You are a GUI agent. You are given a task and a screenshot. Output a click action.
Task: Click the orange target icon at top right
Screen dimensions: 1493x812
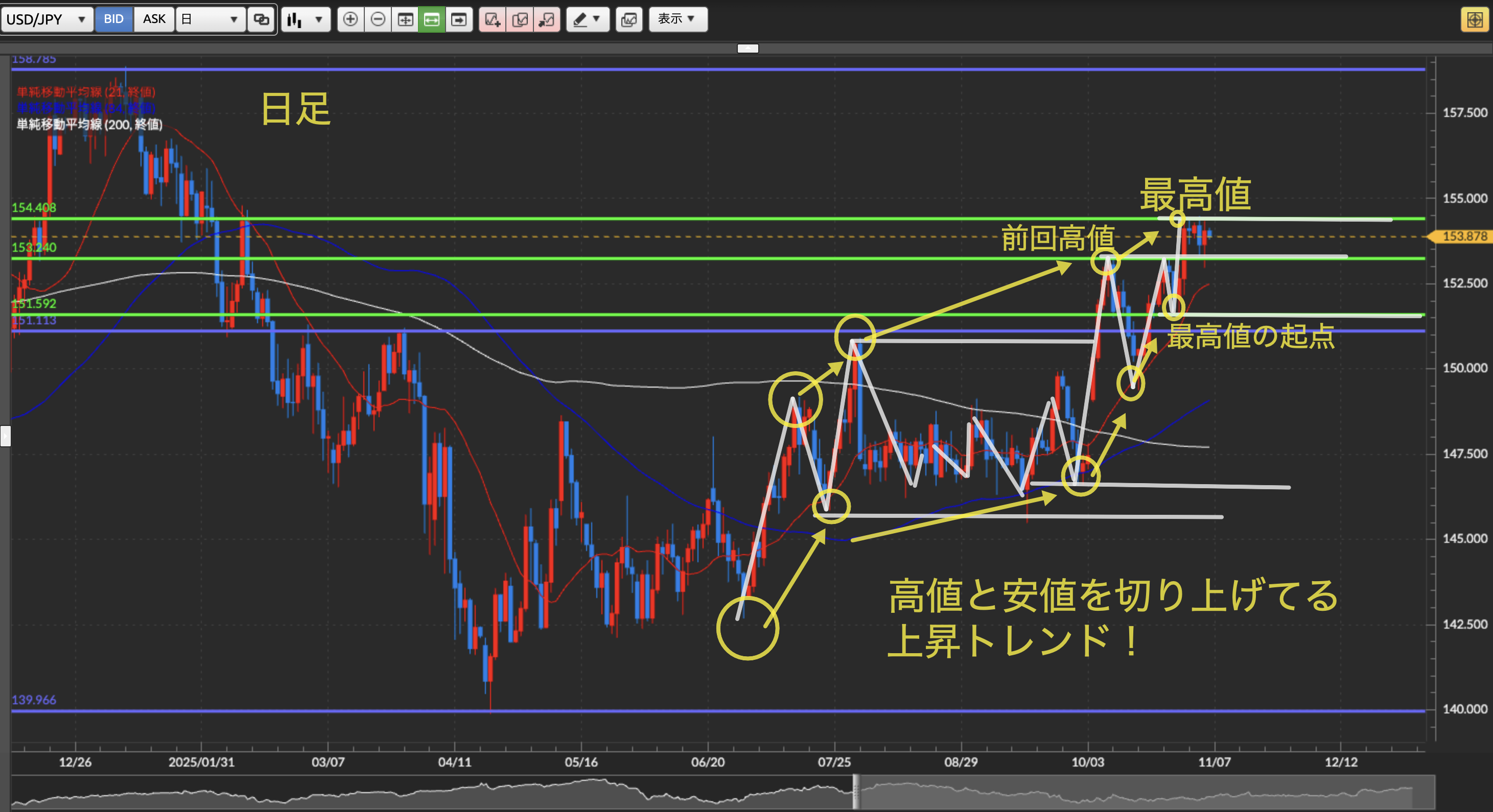tap(1474, 19)
